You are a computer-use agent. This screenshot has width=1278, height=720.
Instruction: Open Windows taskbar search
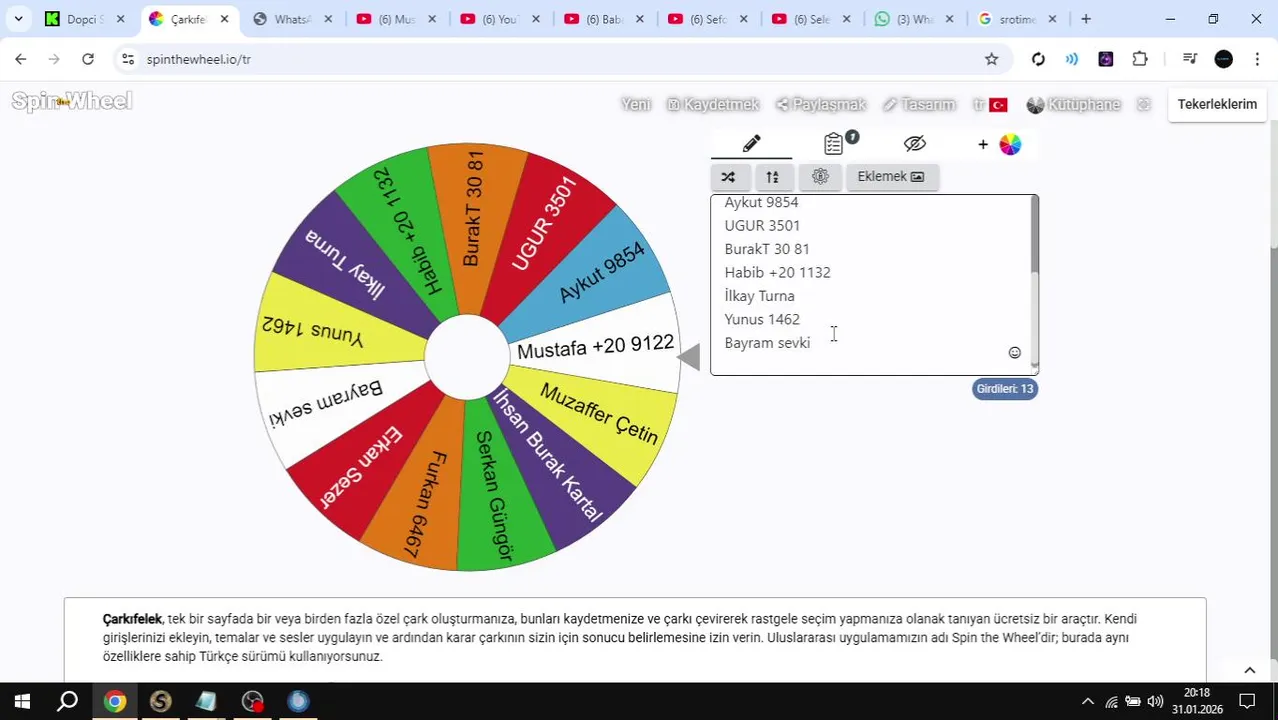pos(67,701)
